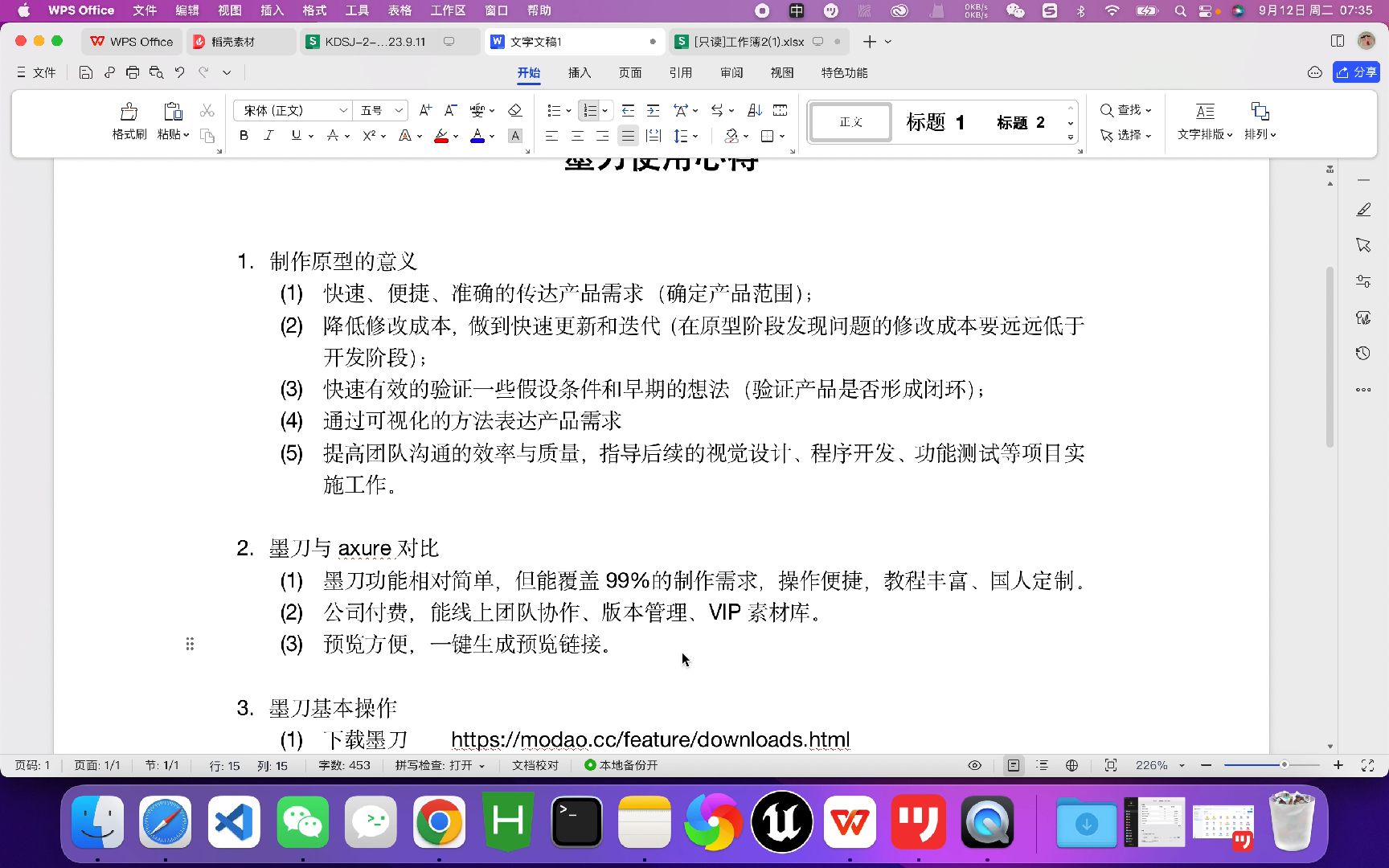Click the increase font size icon
This screenshot has height=868, width=1389.
pos(424,110)
